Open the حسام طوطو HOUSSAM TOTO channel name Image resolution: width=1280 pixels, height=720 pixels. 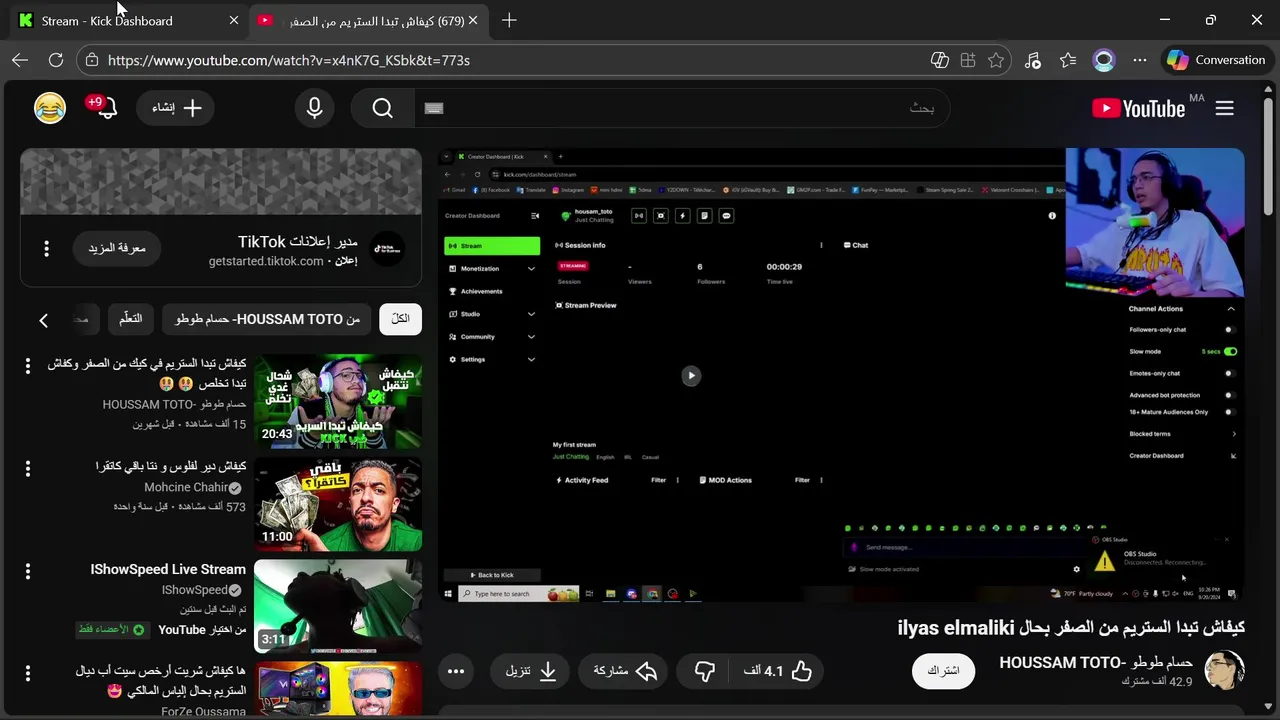click(1096, 662)
